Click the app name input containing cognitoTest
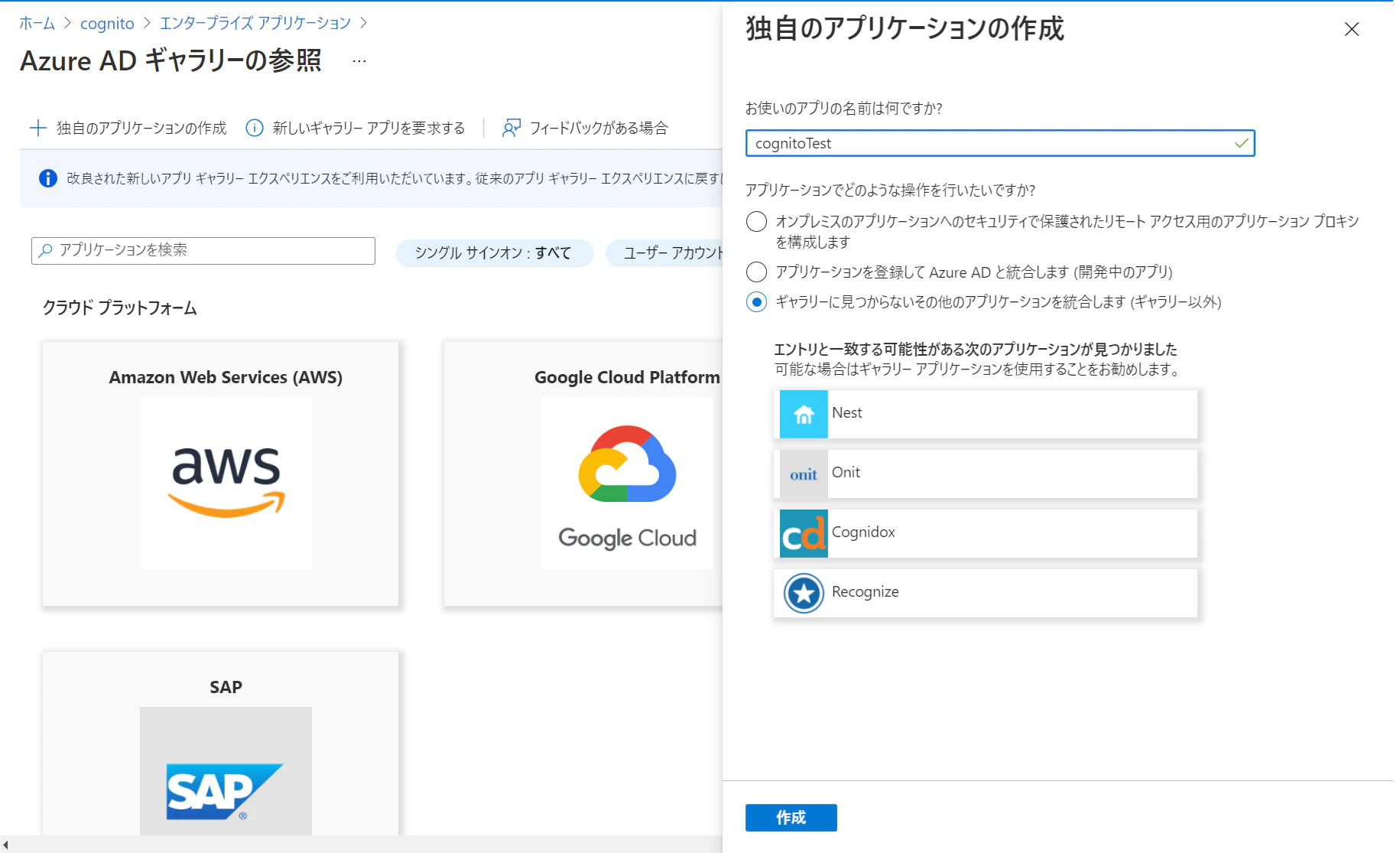The width and height of the screenshot is (1400, 853). pos(1000,143)
